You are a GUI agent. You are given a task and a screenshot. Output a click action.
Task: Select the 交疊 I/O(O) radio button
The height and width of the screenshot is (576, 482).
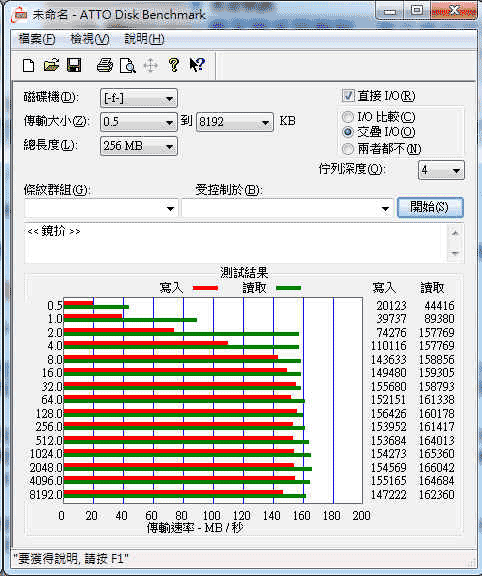coord(348,132)
